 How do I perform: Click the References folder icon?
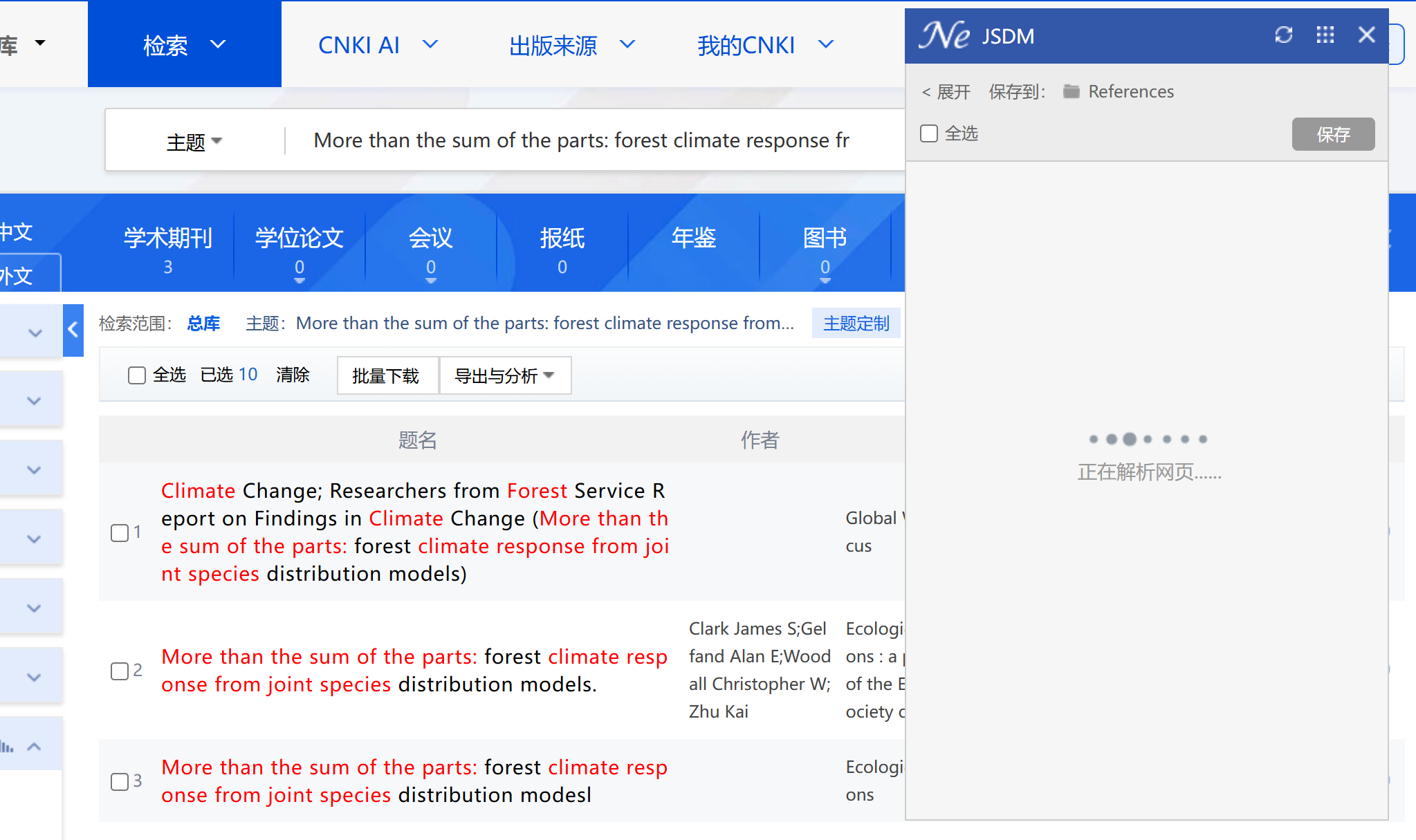point(1071,91)
